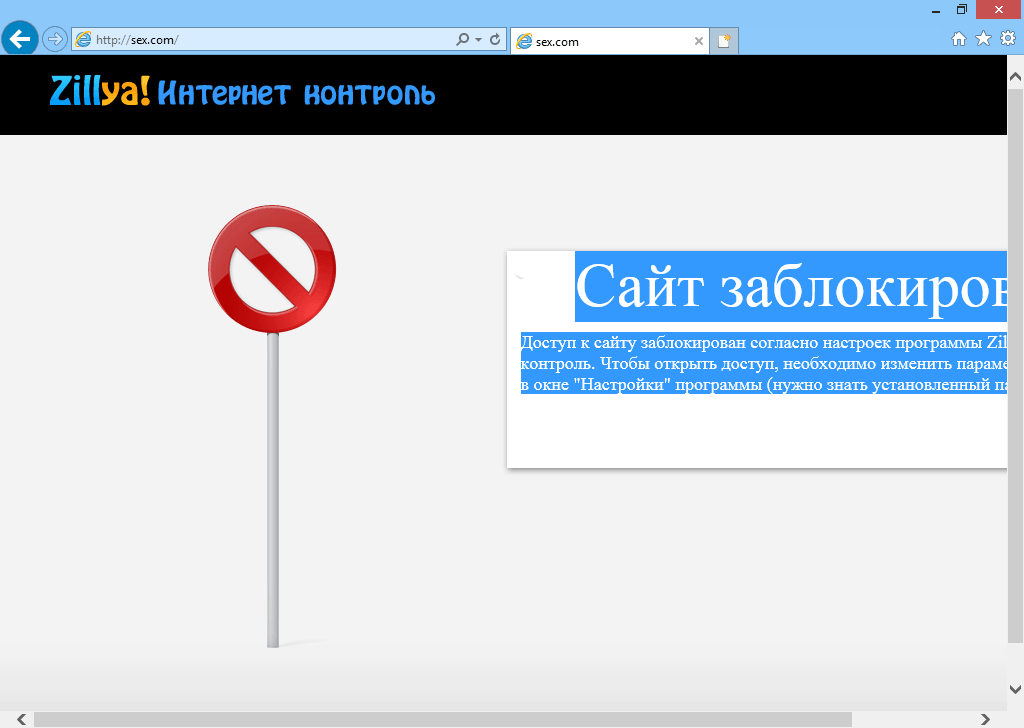Click the Zillya! logo in page header
The image size is (1024, 728).
(99, 91)
